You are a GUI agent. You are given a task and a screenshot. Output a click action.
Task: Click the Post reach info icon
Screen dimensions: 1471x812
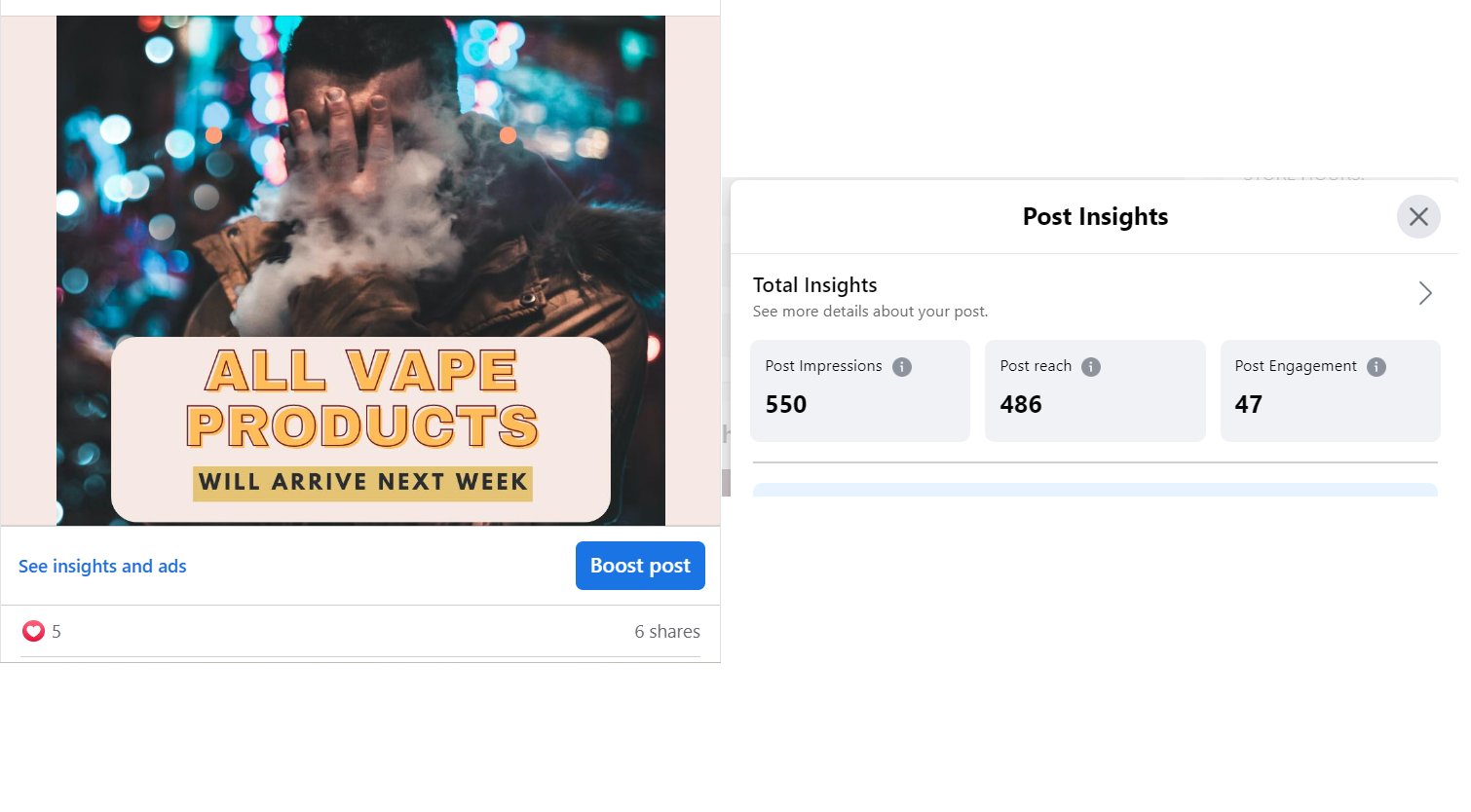tap(1091, 367)
